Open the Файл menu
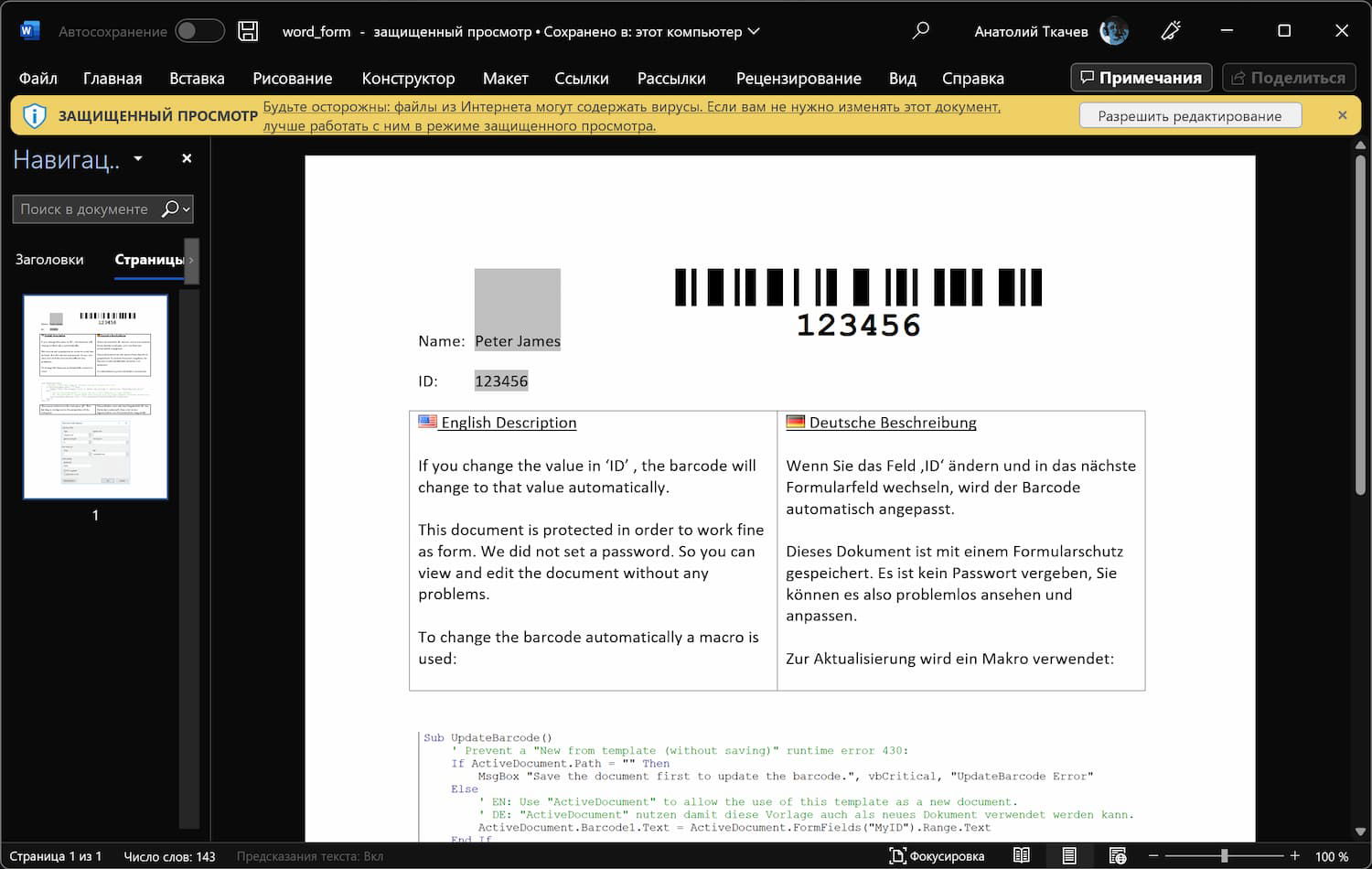 [38, 78]
